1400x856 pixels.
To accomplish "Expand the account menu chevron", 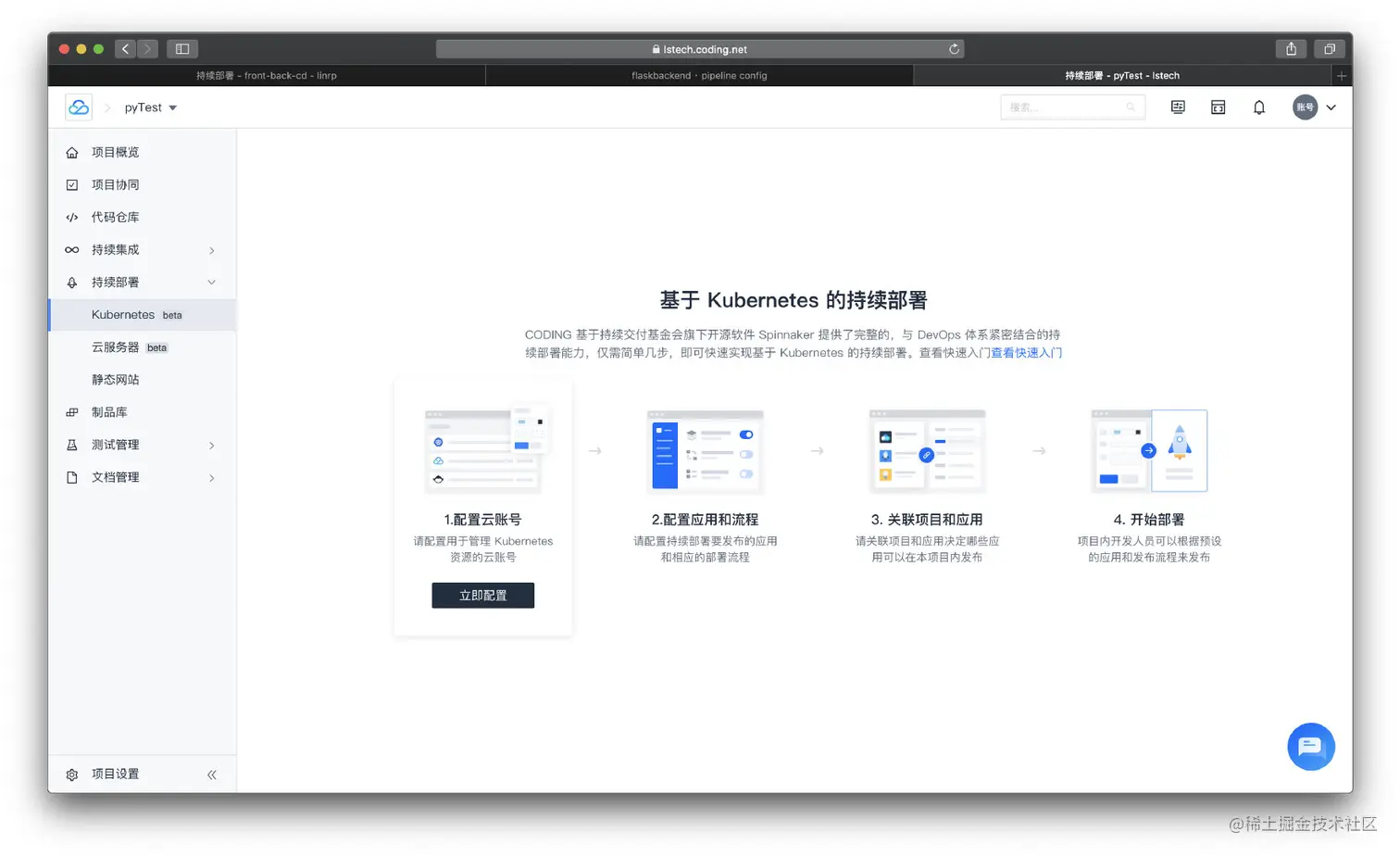I will pos(1331,107).
